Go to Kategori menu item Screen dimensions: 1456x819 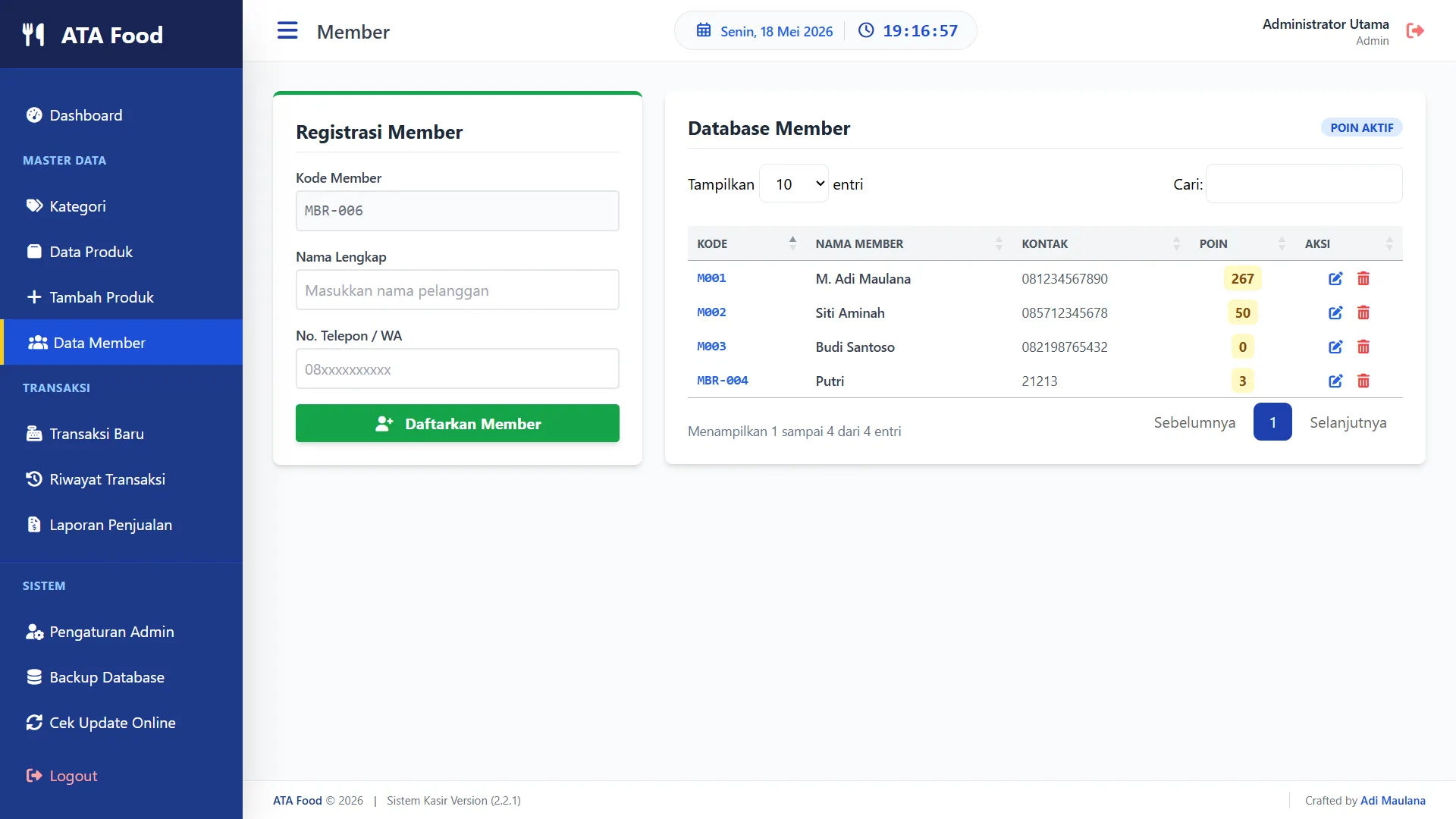pyautogui.click(x=121, y=206)
